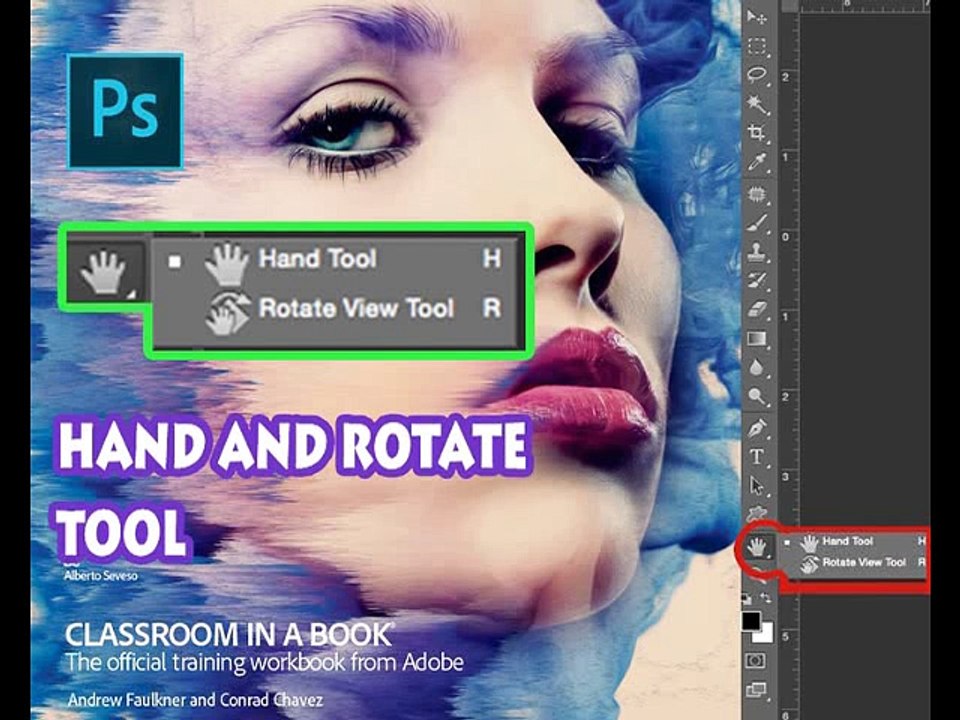The height and width of the screenshot is (720, 960).
Task: Click the horizontal ruler at the top
Action: 864,6
